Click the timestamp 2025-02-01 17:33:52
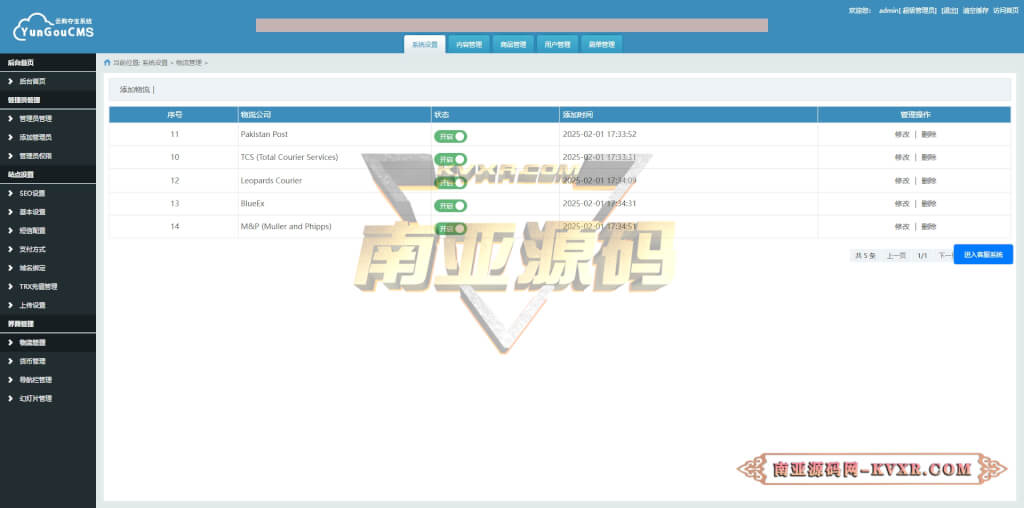This screenshot has height=508, width=1024. tap(600, 135)
